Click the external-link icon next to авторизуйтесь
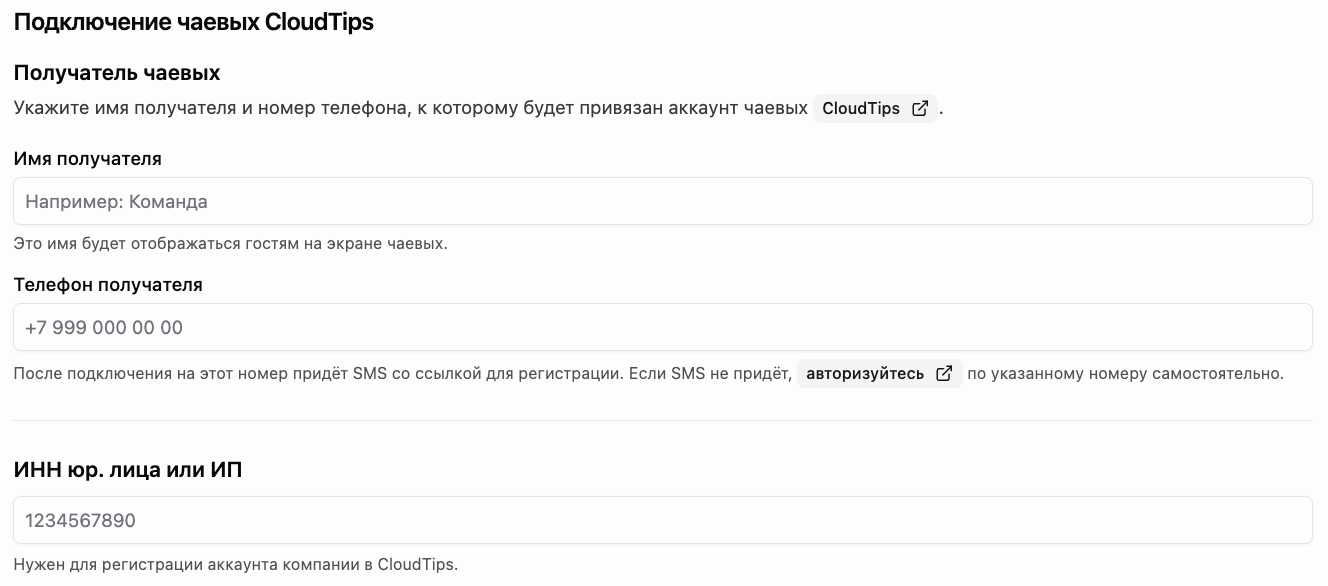1328x586 pixels. tap(944, 374)
